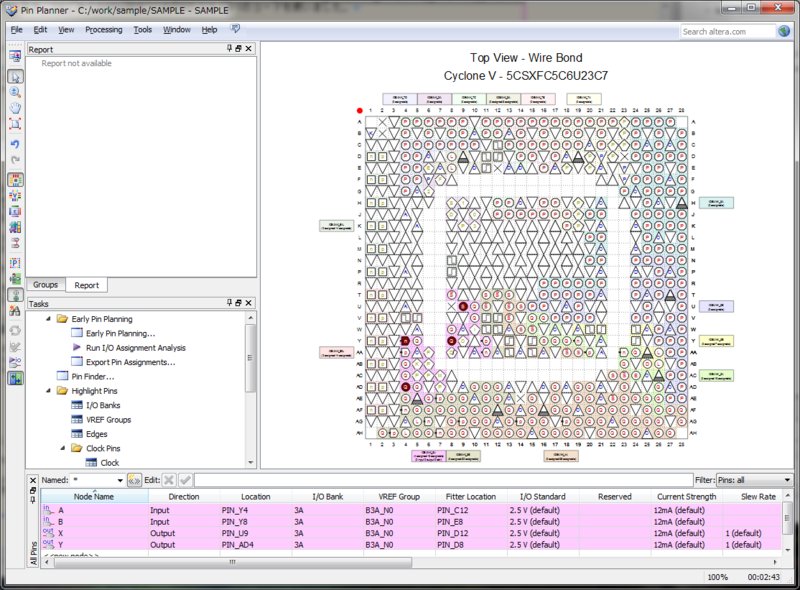Open the Export Pin Assignments... task

(x=131, y=362)
